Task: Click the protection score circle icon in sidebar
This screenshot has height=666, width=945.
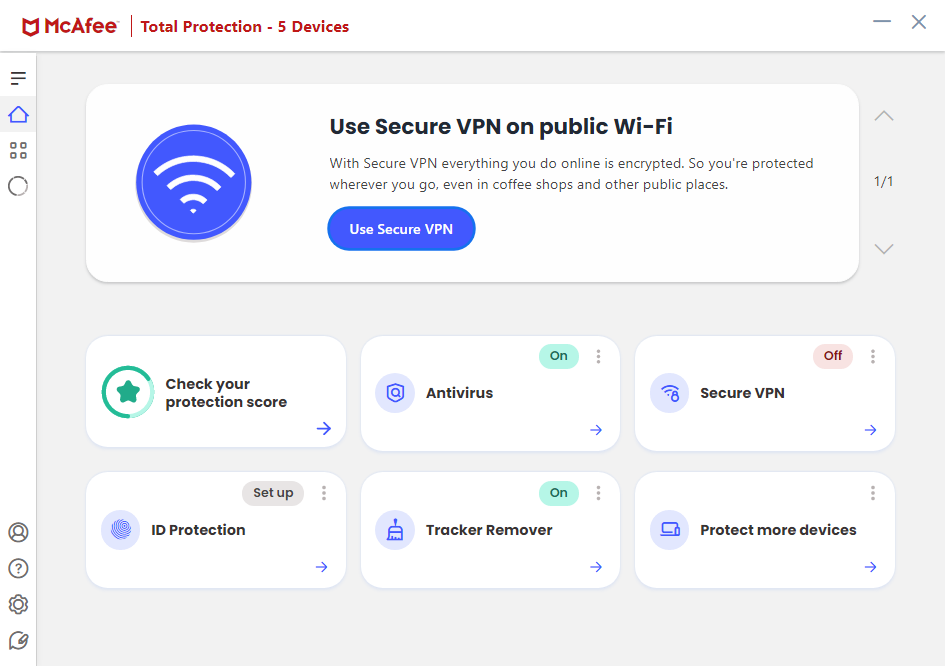Action: point(18,186)
